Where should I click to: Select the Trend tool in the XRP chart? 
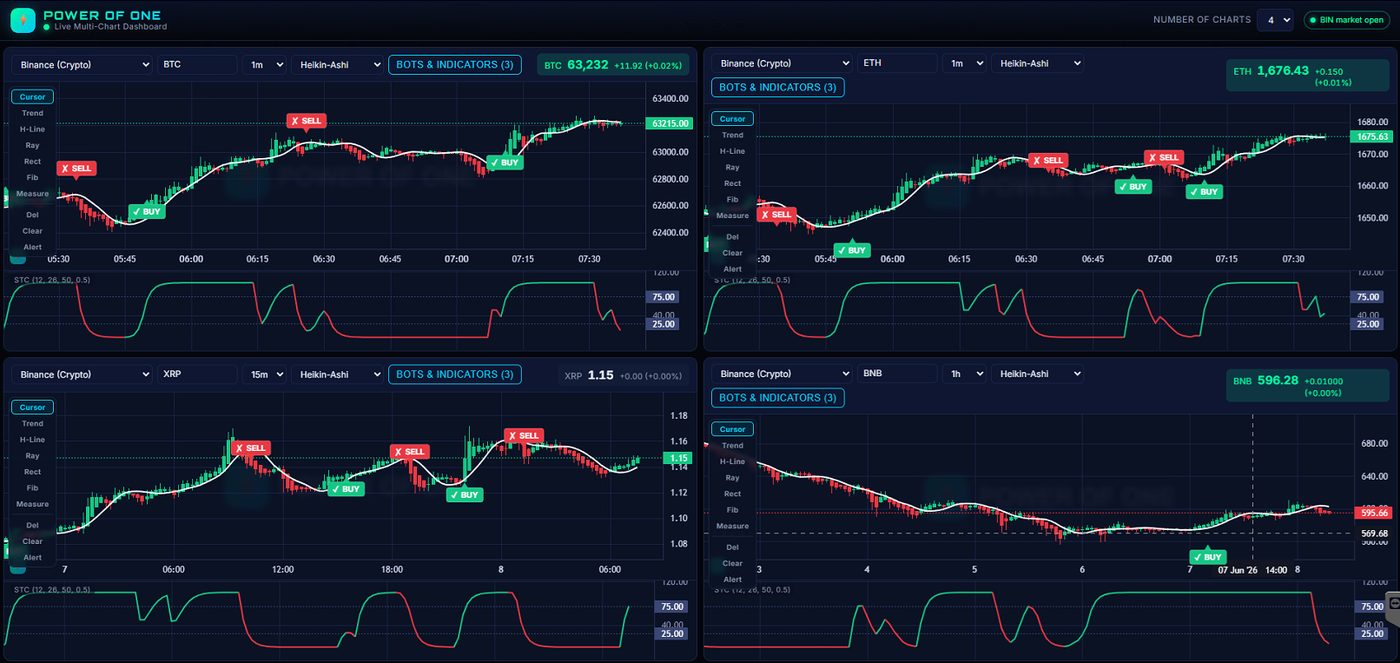[x=32, y=423]
